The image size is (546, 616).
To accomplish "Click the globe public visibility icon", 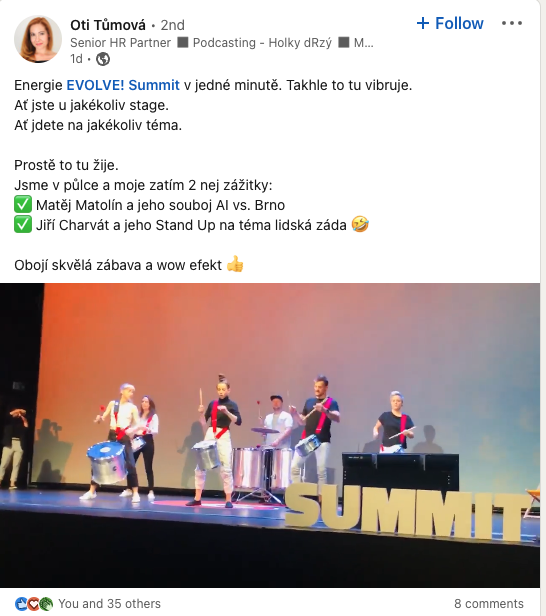I will [103, 59].
